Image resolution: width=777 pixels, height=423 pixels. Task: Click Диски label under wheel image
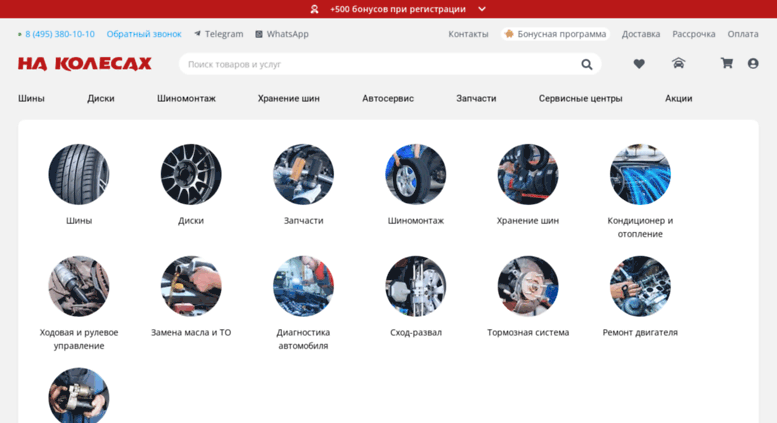[191, 220]
